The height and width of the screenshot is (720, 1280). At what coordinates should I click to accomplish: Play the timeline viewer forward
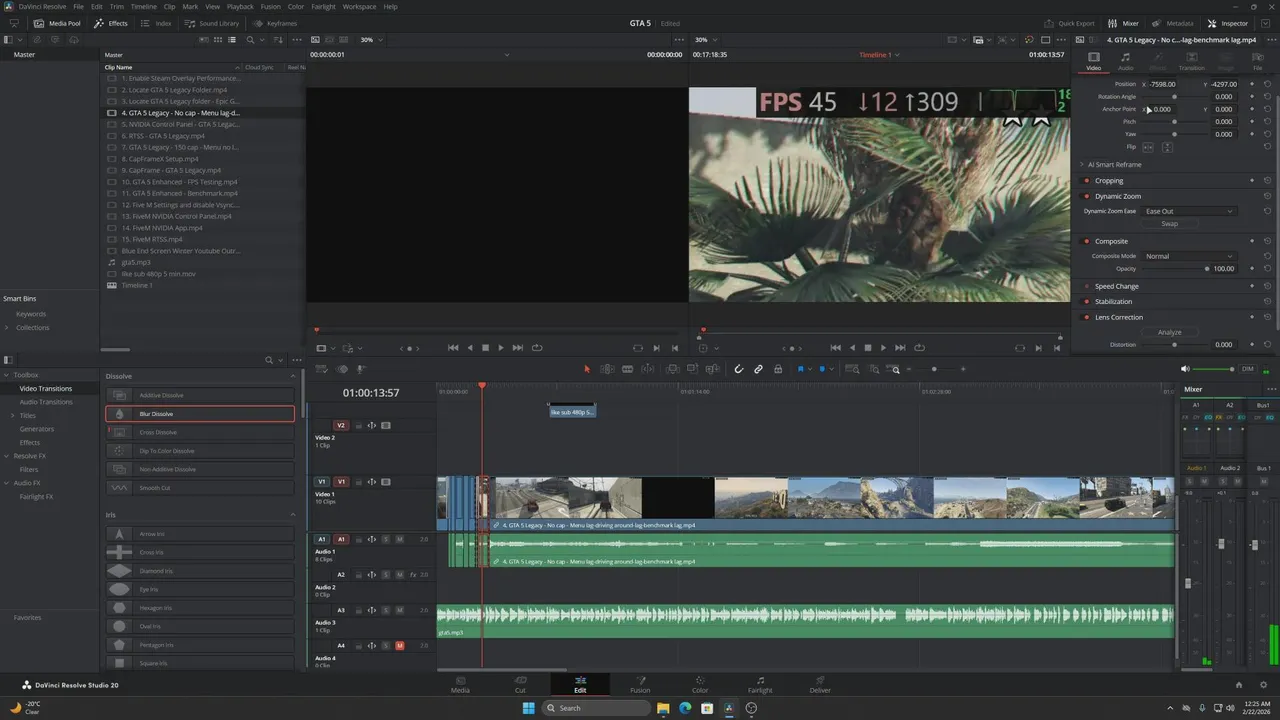coord(883,348)
